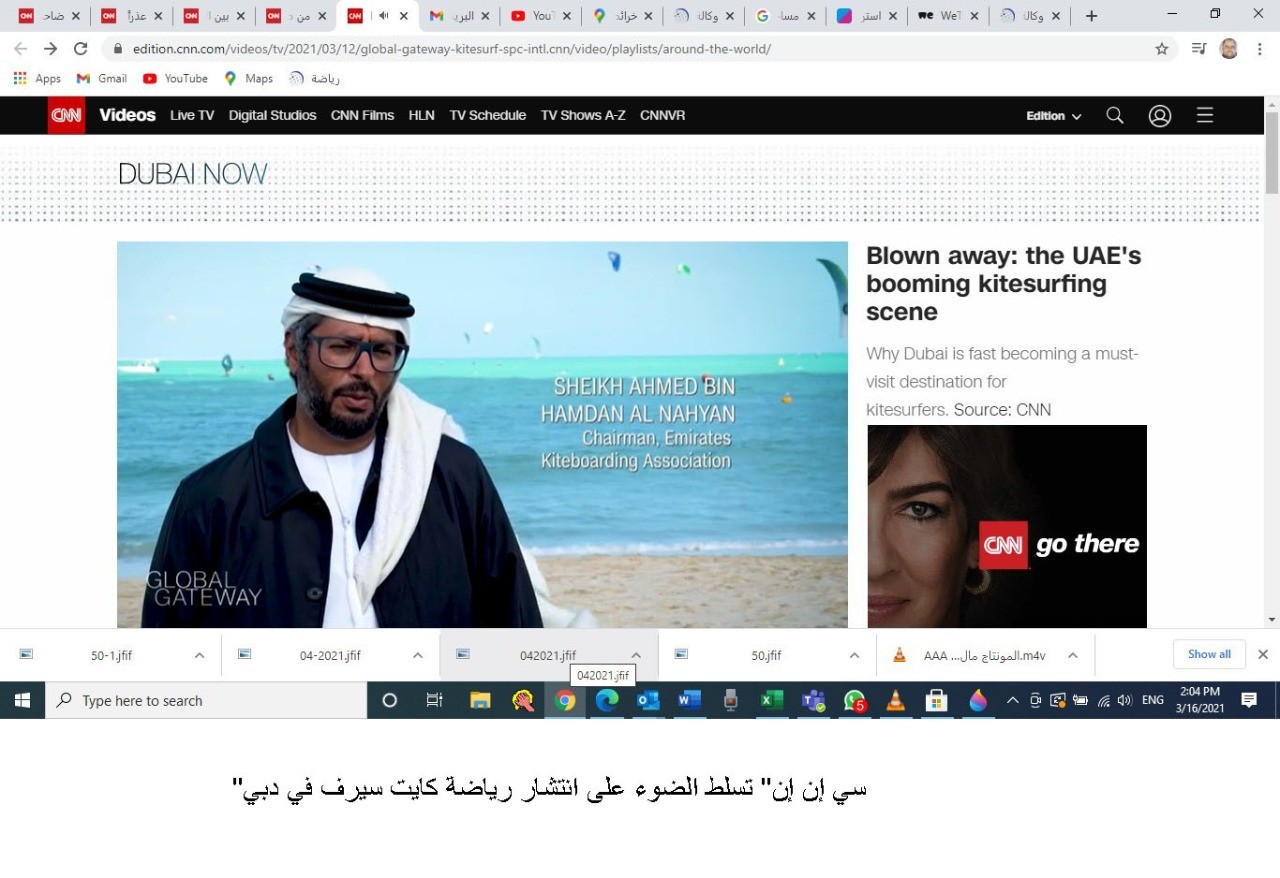Open Microsoft Teams from the taskbar
Image resolution: width=1280 pixels, height=878 pixels.
(x=813, y=700)
